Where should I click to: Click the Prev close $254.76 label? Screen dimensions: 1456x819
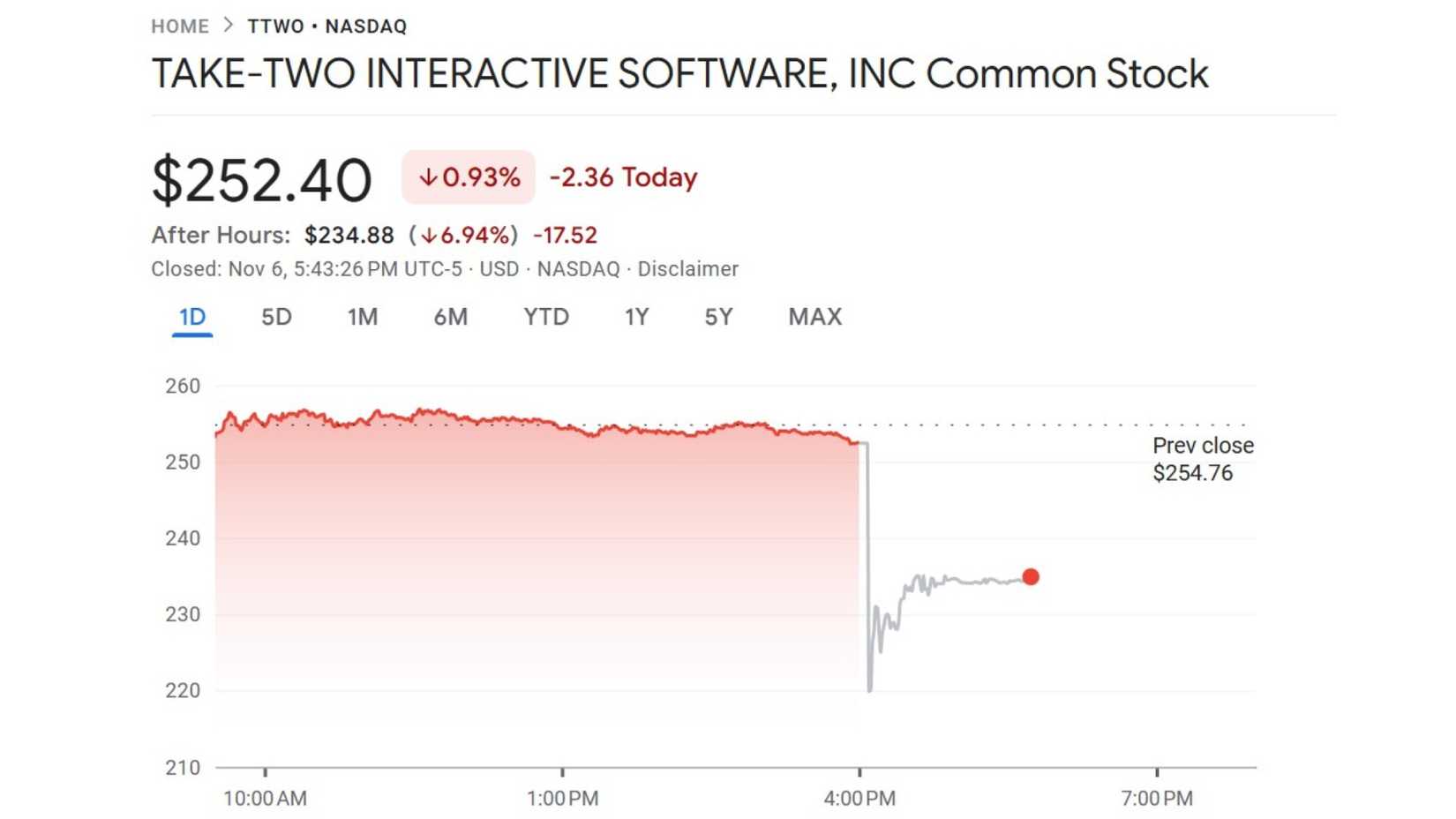(x=1202, y=459)
